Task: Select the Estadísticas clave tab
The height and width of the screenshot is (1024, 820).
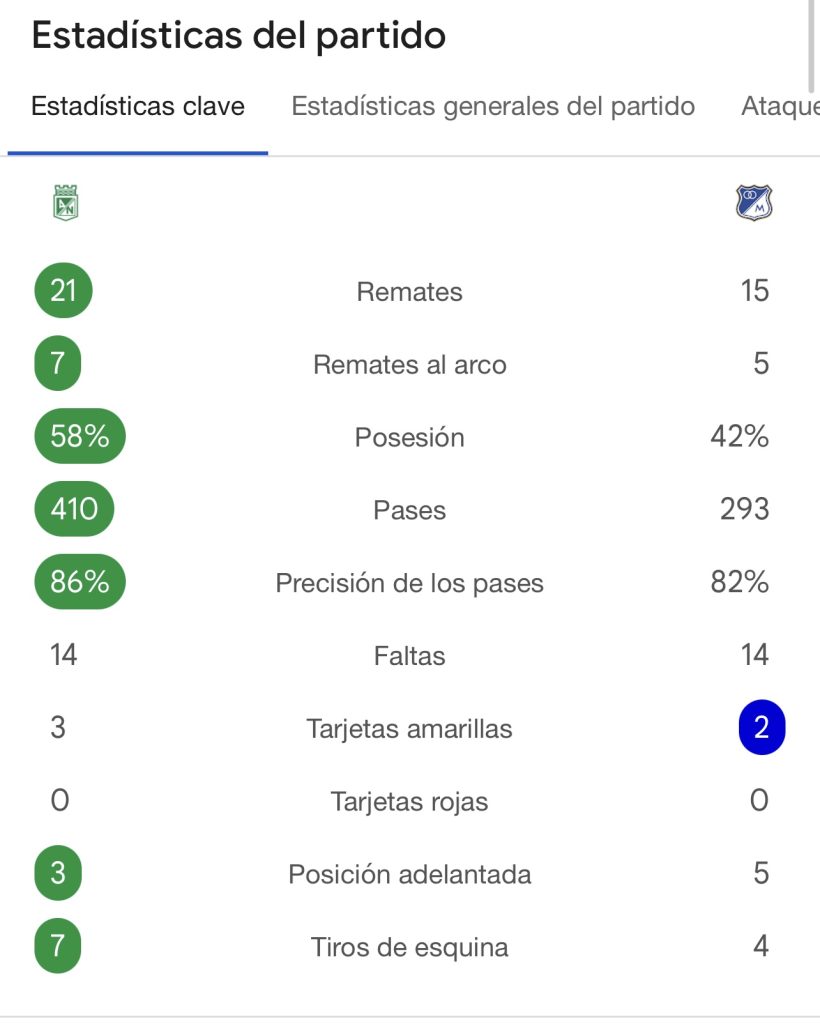Action: pos(138,107)
